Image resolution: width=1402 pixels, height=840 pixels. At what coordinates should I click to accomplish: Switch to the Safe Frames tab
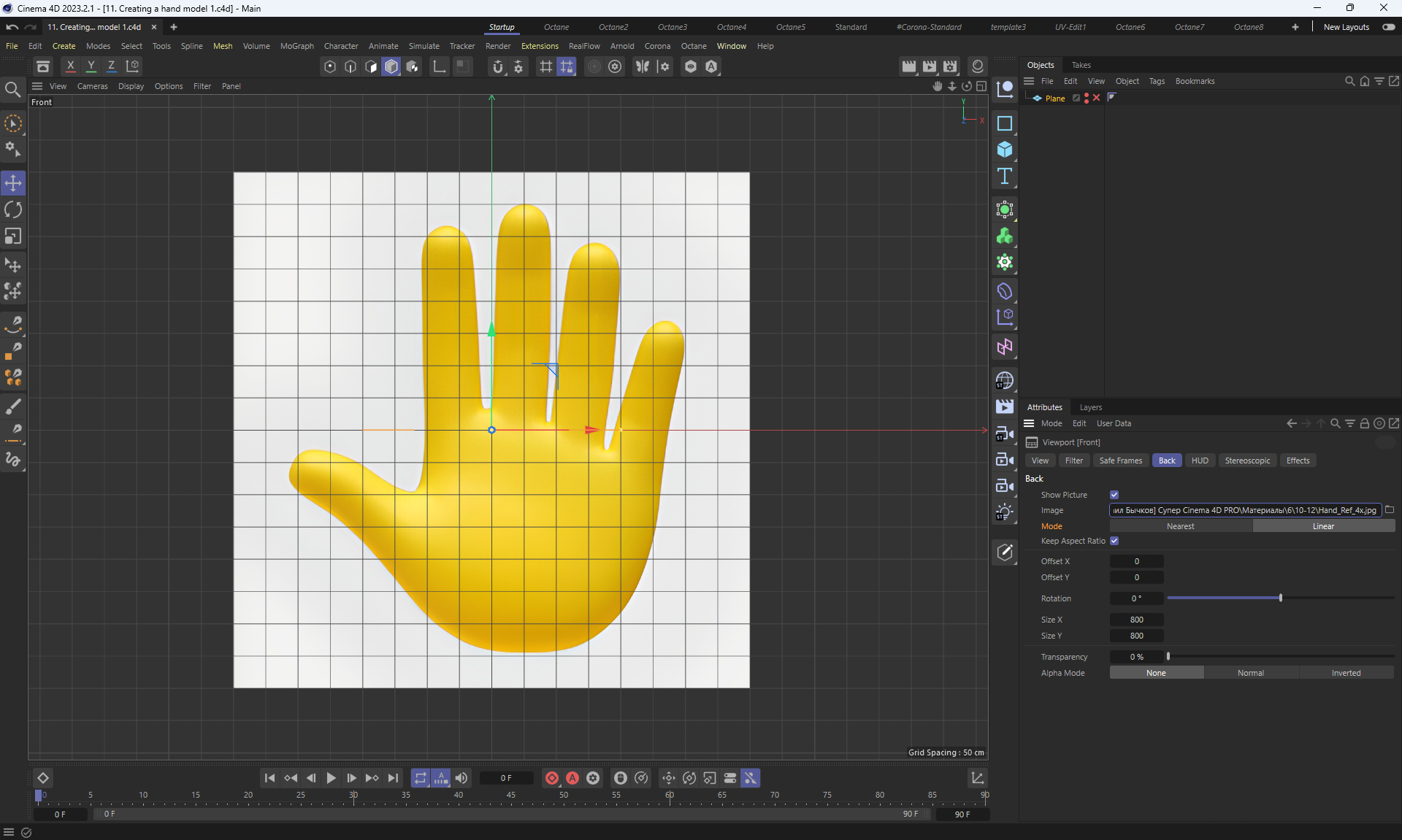click(1120, 461)
